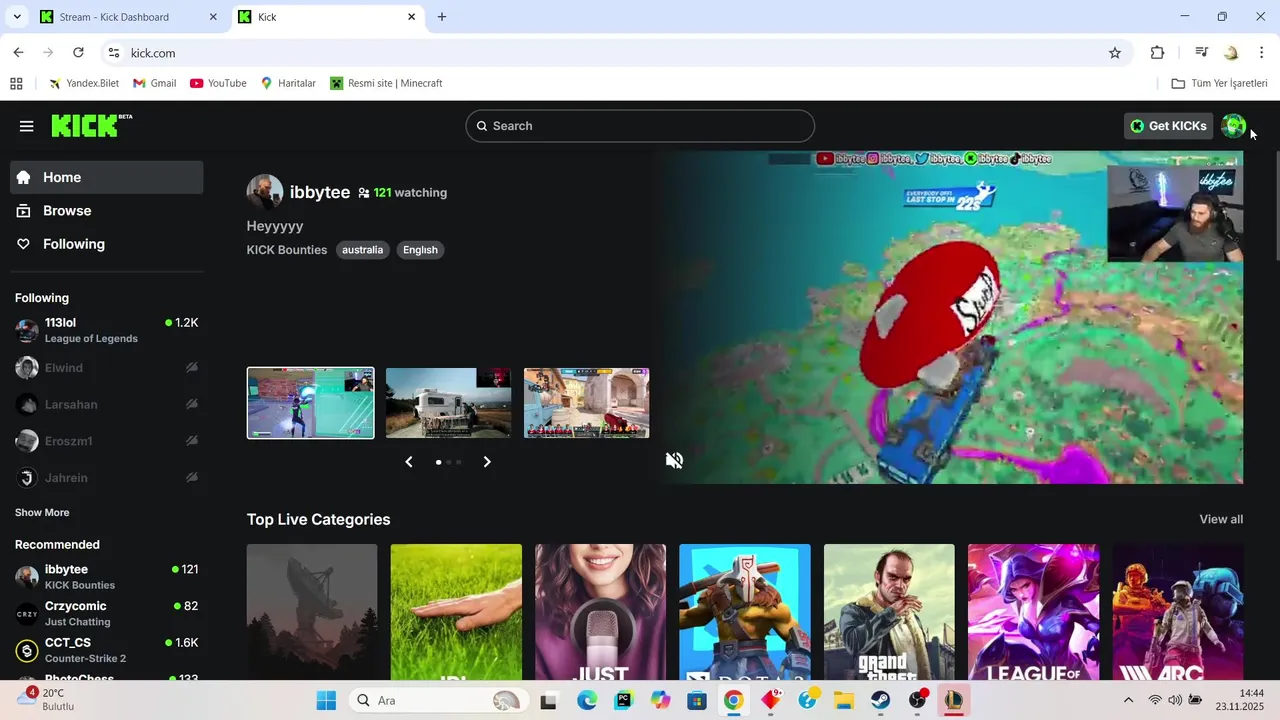Viewport: 1280px width, 720px height.
Task: Open Crzycomic in Recommended list
Action: tap(107, 613)
